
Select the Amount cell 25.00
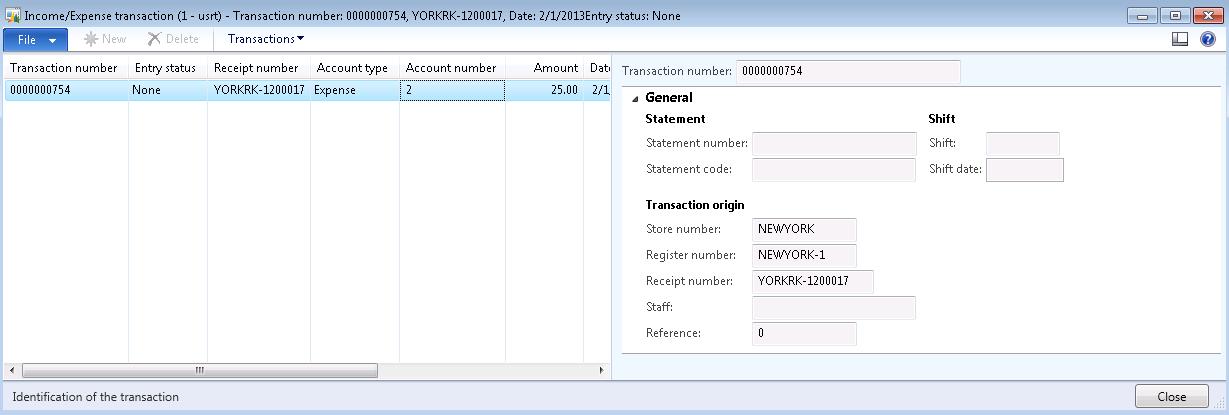pos(545,90)
